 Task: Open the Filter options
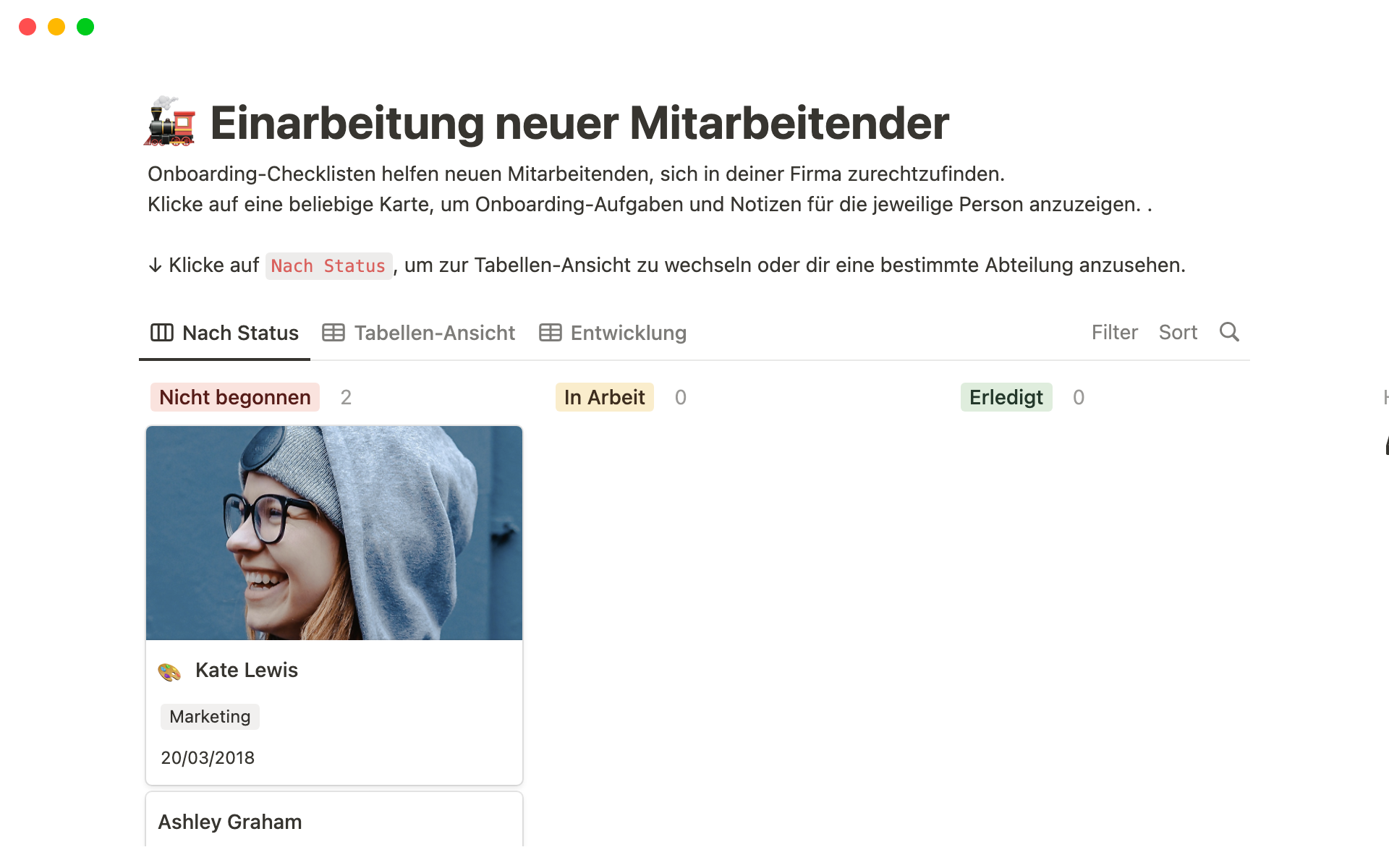click(1115, 332)
